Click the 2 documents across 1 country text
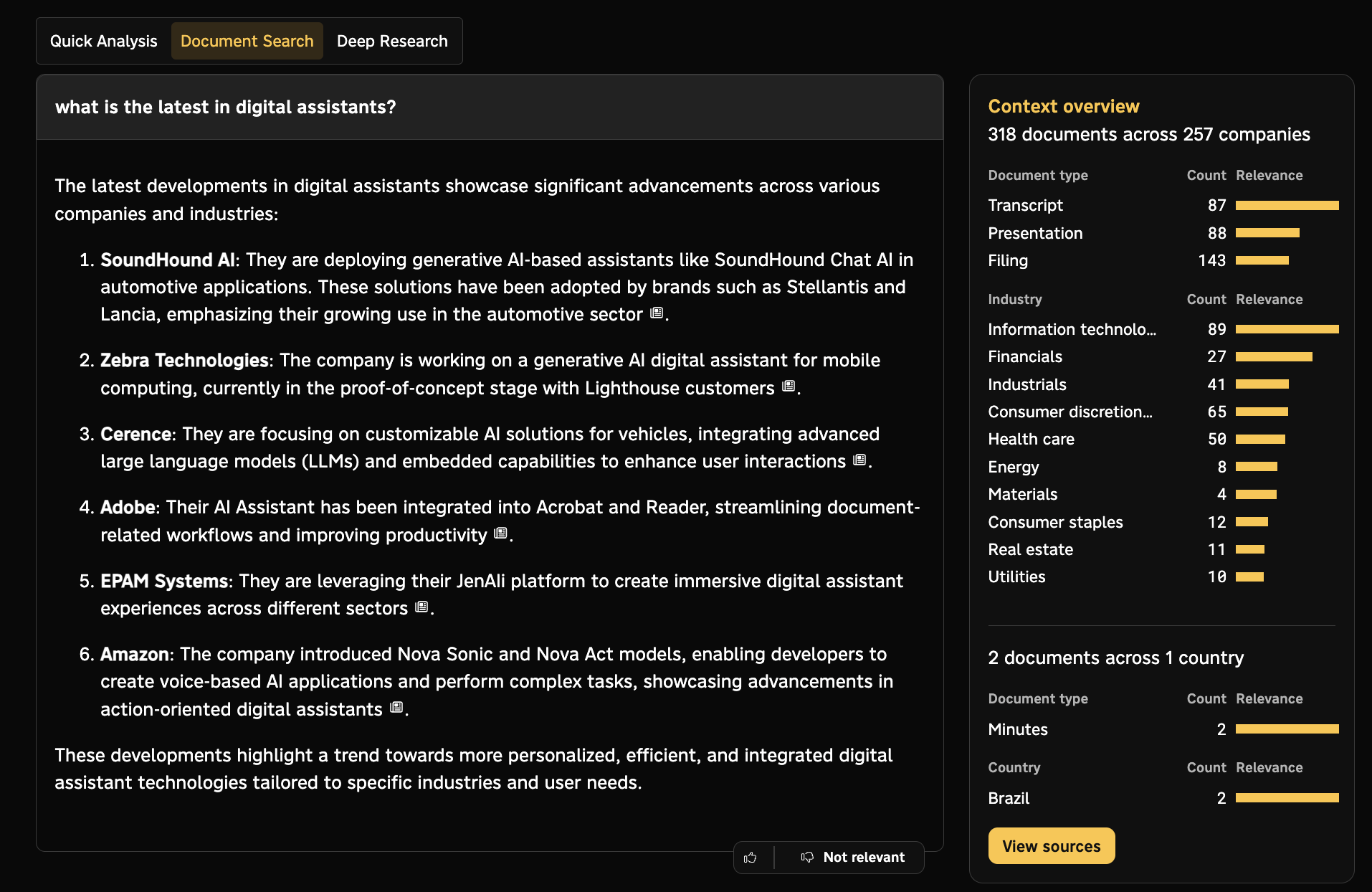 [x=1115, y=658]
